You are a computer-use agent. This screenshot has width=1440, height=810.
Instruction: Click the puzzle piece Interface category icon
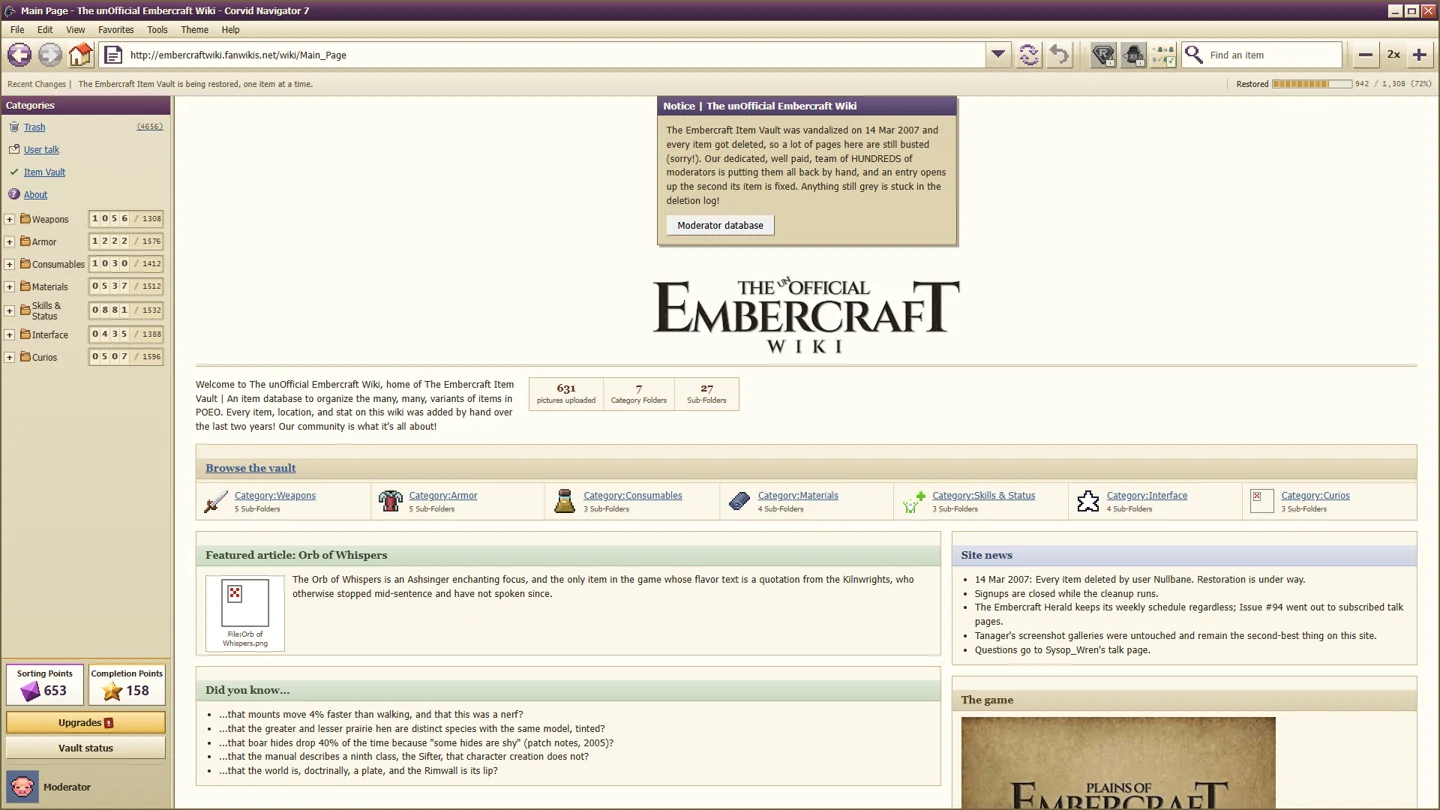point(1088,501)
